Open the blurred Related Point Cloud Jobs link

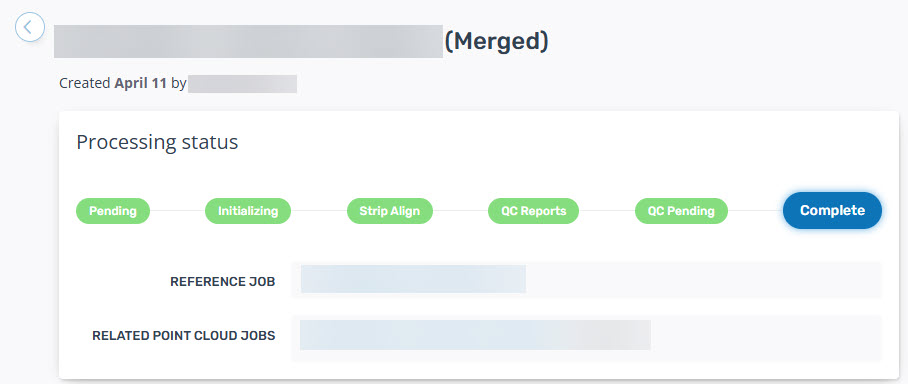click(x=475, y=335)
